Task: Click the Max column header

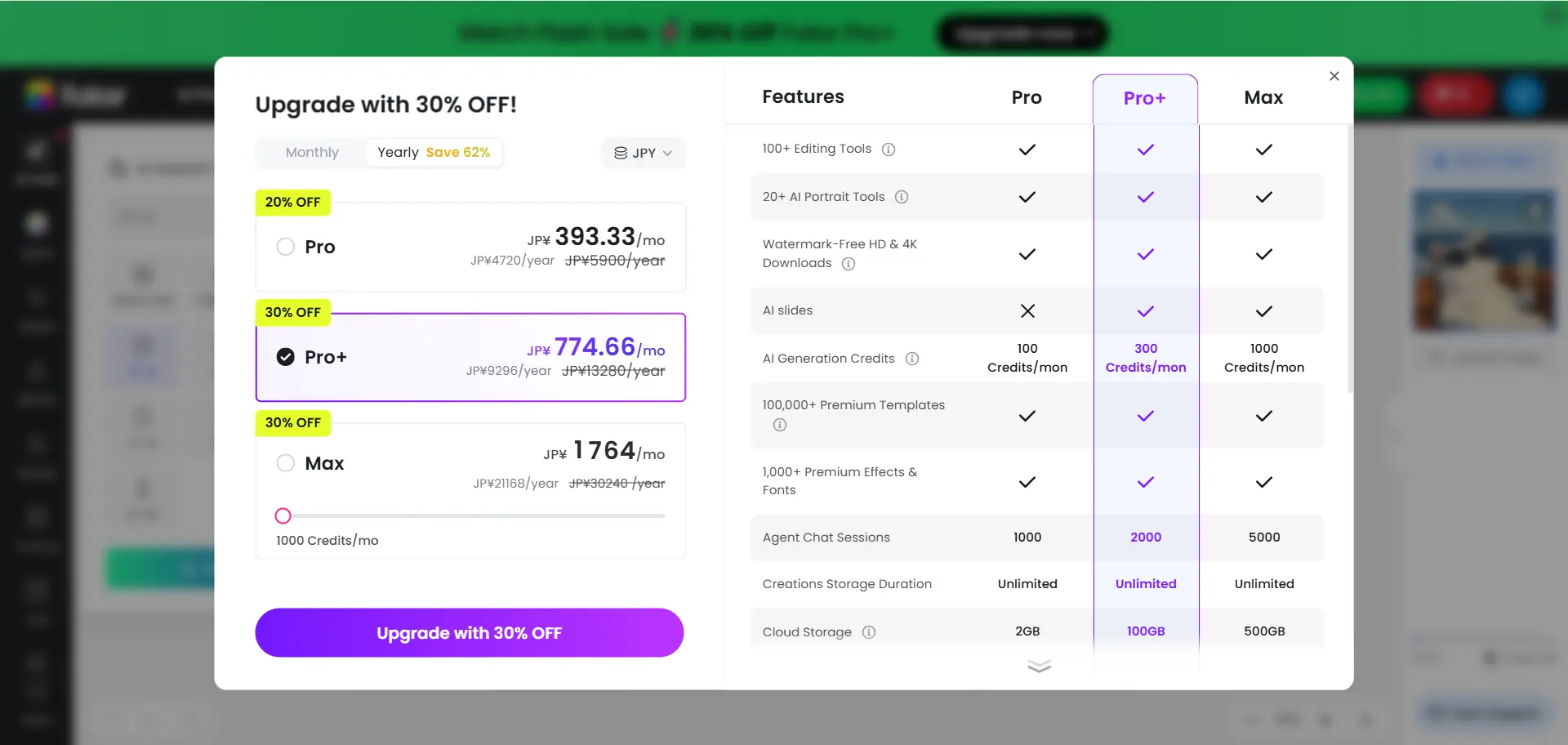Action: click(x=1263, y=98)
